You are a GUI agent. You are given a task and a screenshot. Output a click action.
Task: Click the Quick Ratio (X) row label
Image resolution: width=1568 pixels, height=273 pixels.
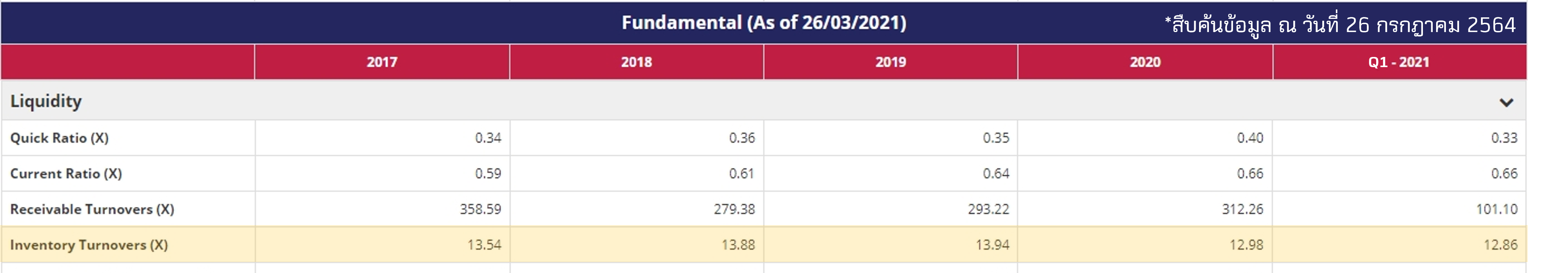click(x=60, y=138)
